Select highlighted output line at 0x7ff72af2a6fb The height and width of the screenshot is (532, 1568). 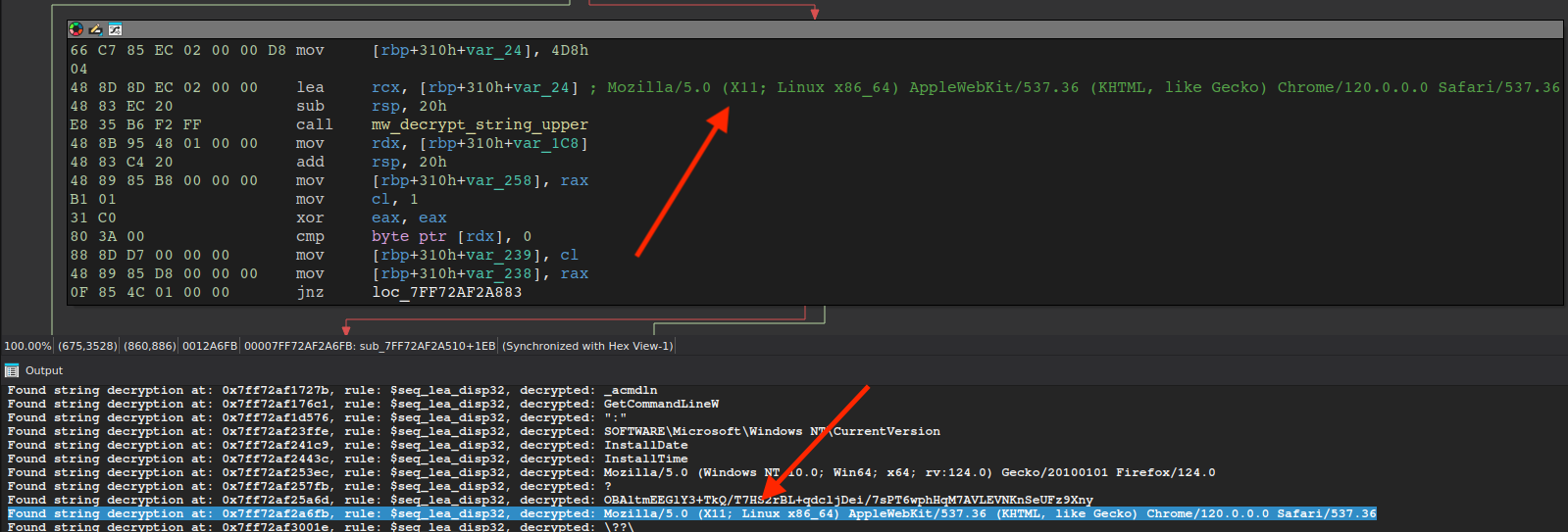pos(691,513)
